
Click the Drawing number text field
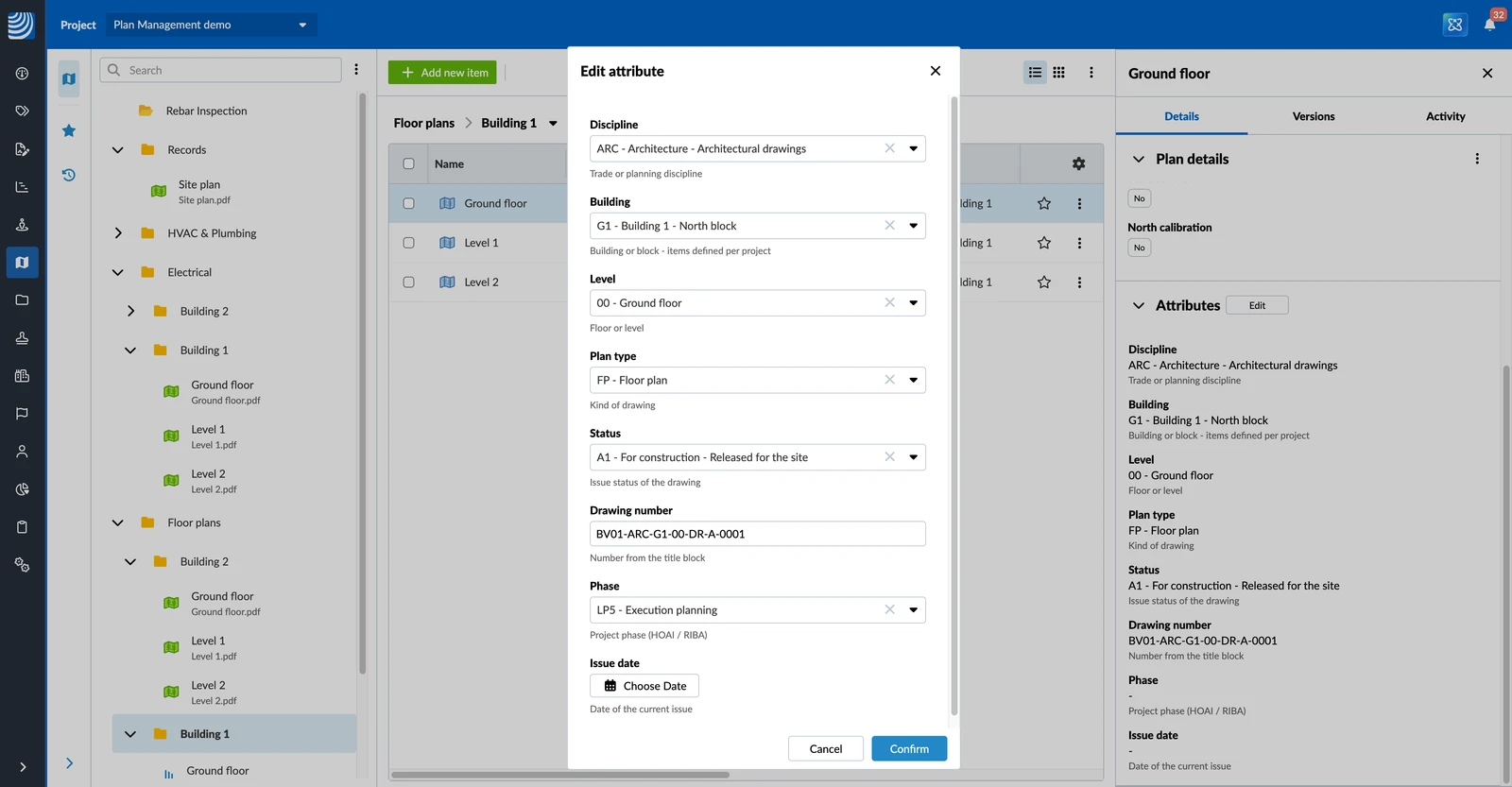[x=758, y=534]
